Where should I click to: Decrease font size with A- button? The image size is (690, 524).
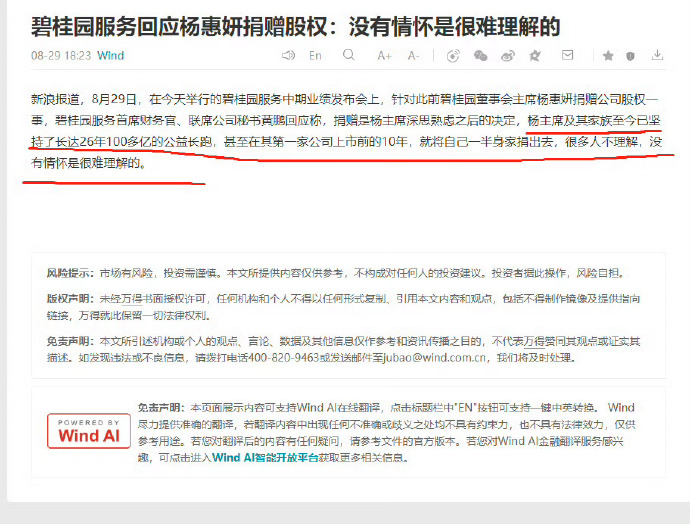tap(413, 55)
